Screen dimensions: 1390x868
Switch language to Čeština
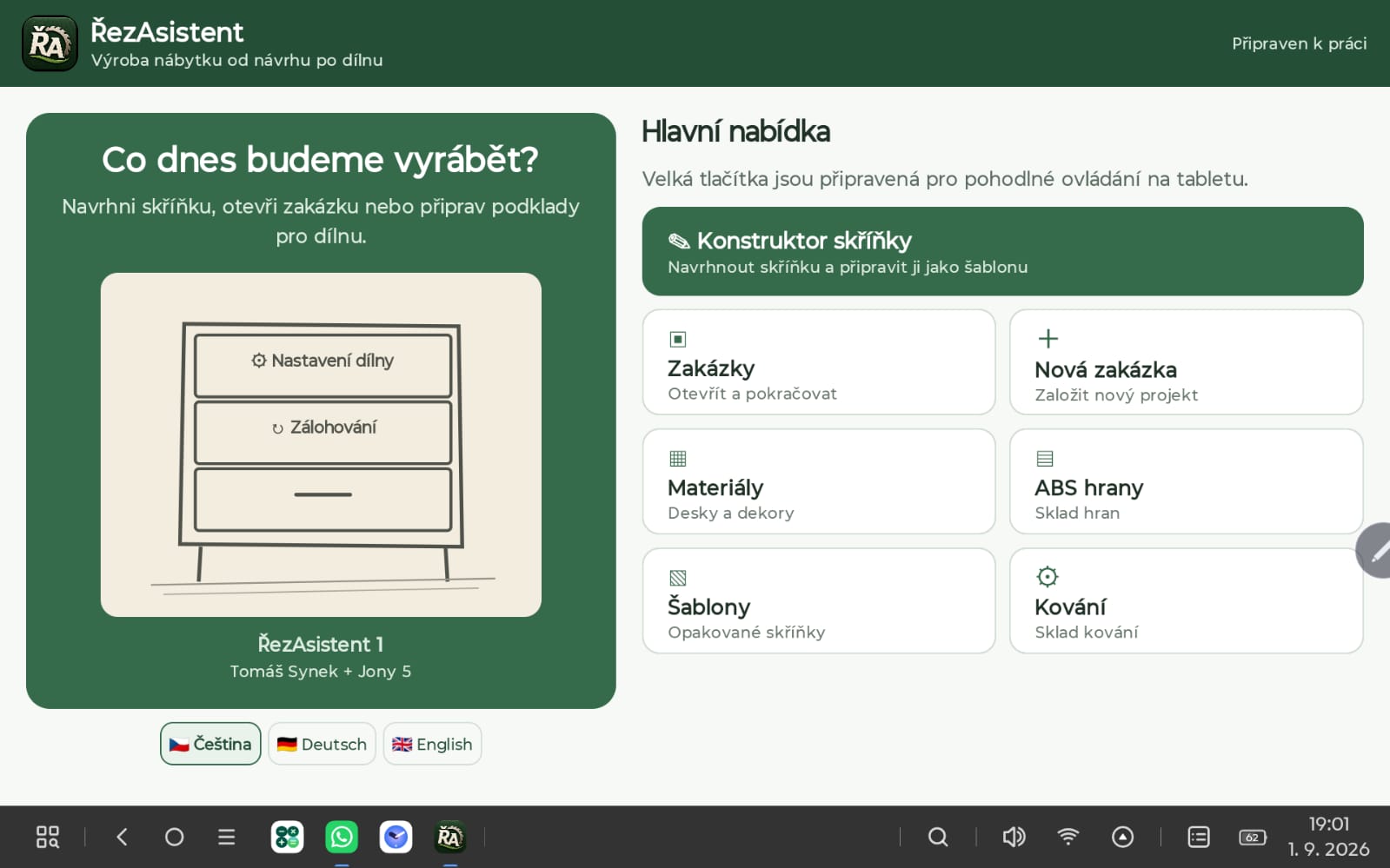coord(210,744)
